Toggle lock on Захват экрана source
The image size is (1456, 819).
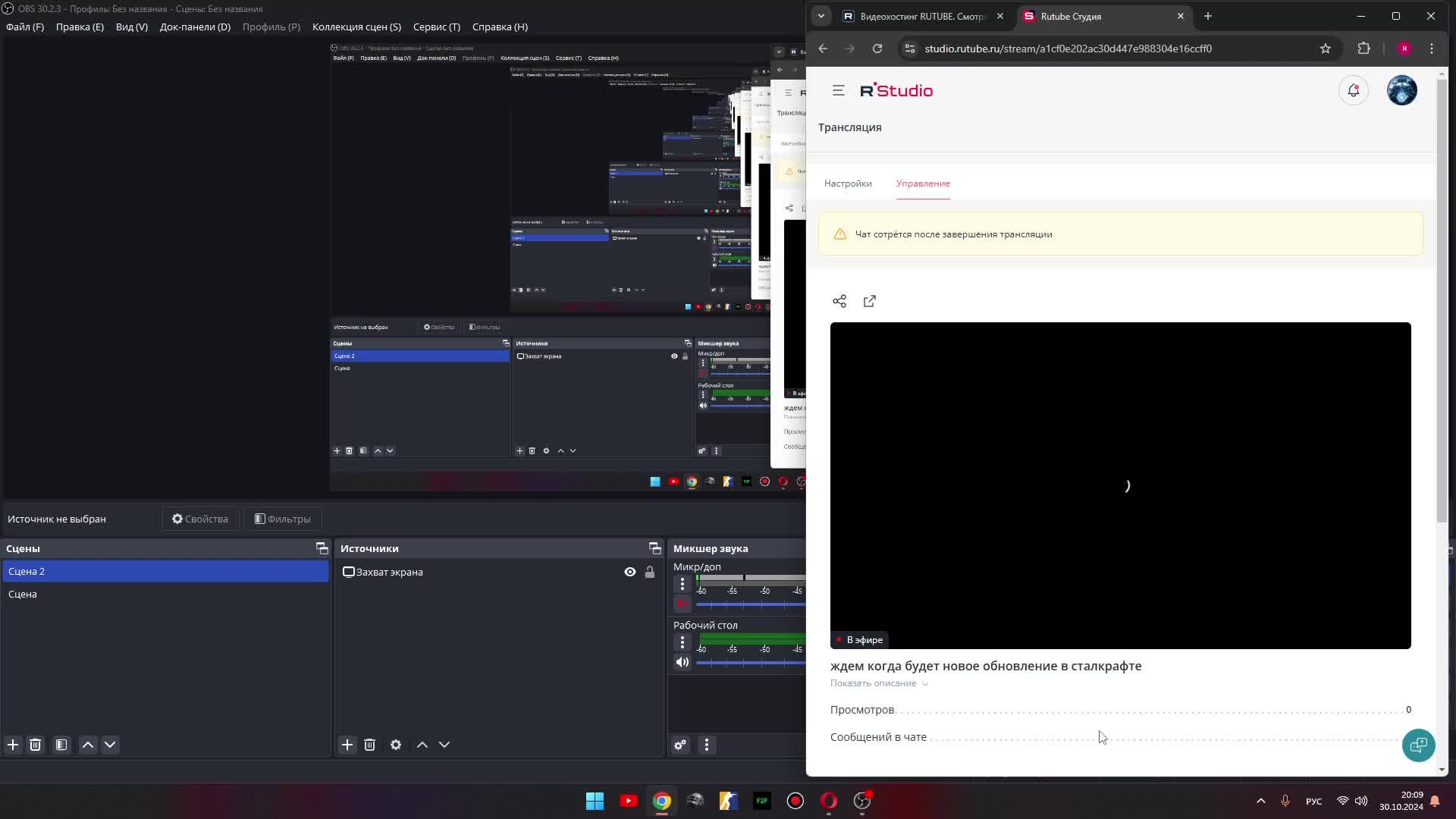click(x=650, y=573)
